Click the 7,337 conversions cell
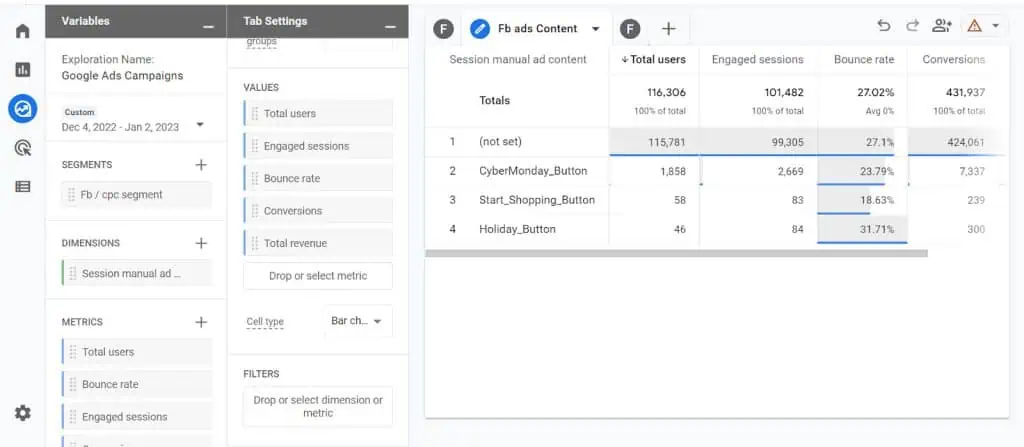The height and width of the screenshot is (447, 1024). click(958, 171)
